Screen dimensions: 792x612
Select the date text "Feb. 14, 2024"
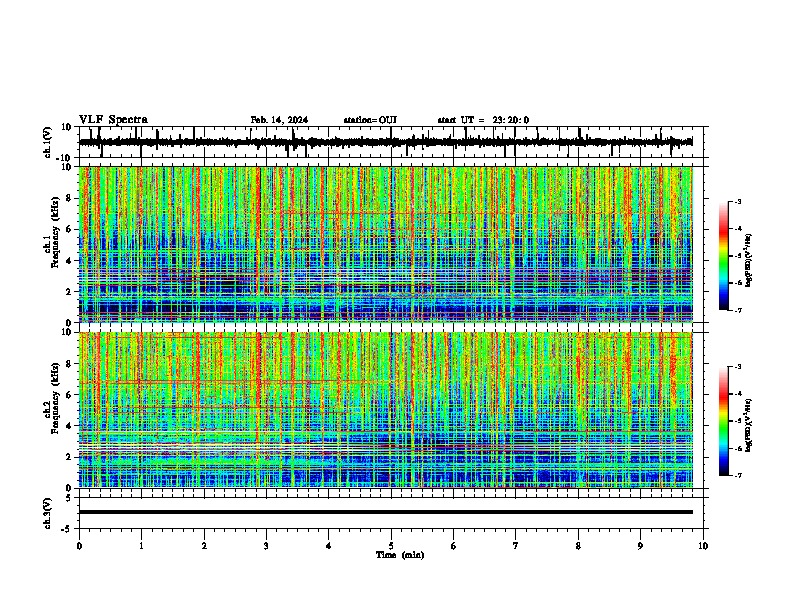coord(279,120)
